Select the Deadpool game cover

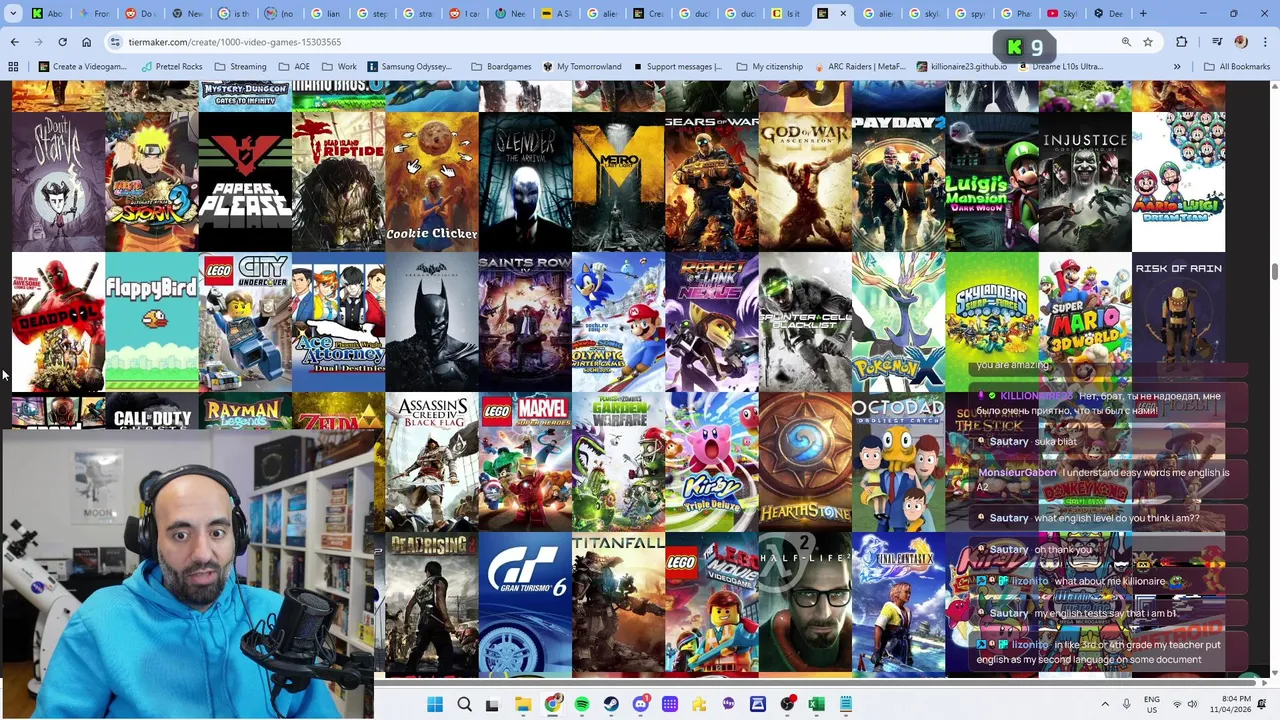pyautogui.click(x=58, y=322)
